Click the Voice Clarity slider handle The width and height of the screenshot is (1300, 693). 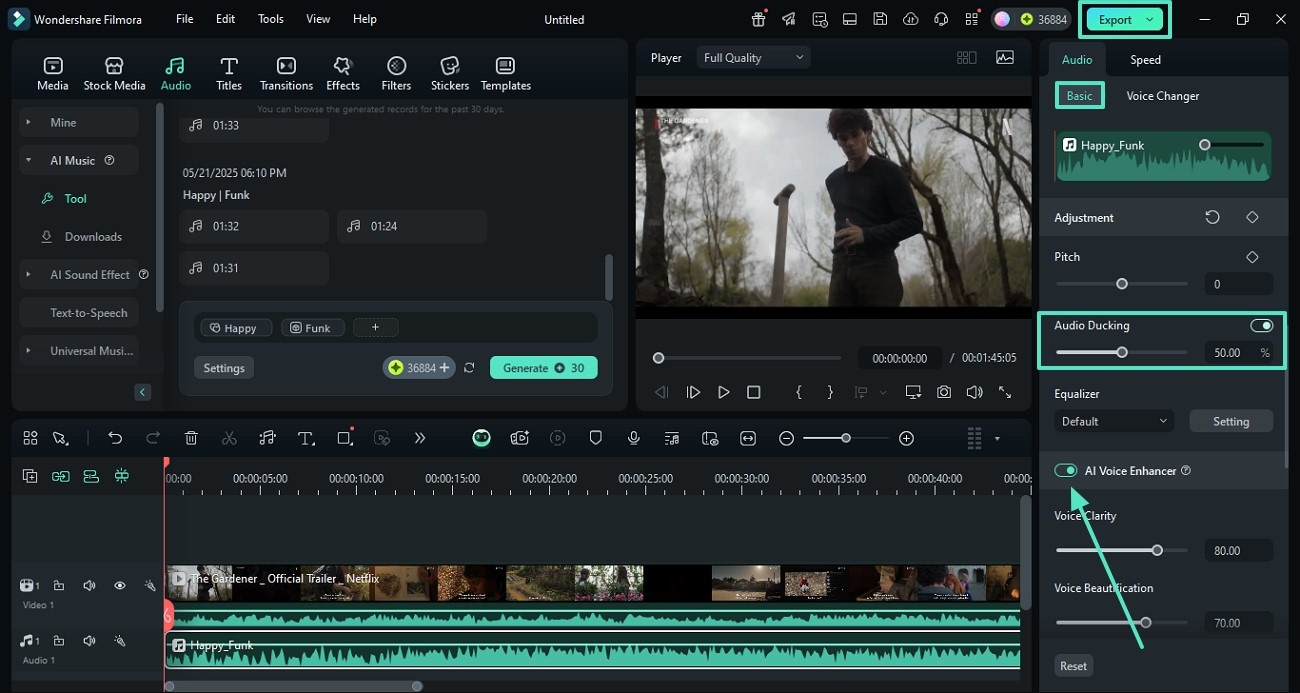pyautogui.click(x=1157, y=550)
